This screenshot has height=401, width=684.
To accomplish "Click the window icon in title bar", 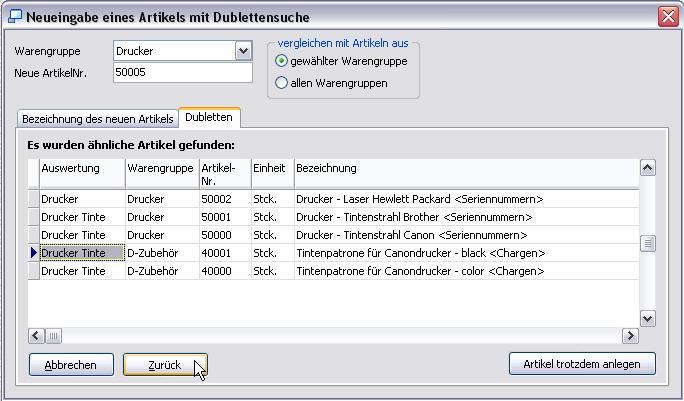I will (14, 17).
